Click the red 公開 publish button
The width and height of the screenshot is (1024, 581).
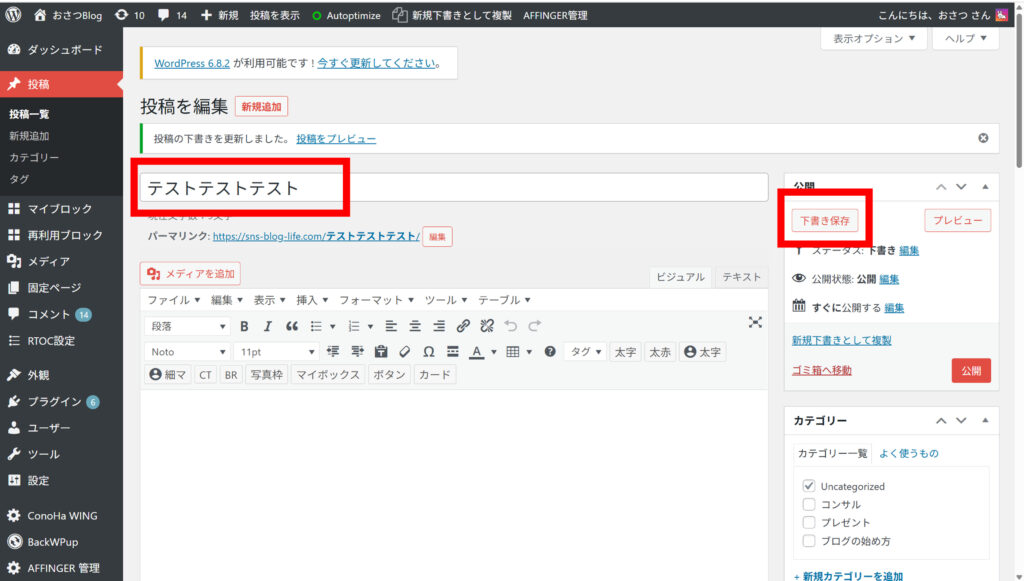tap(971, 370)
